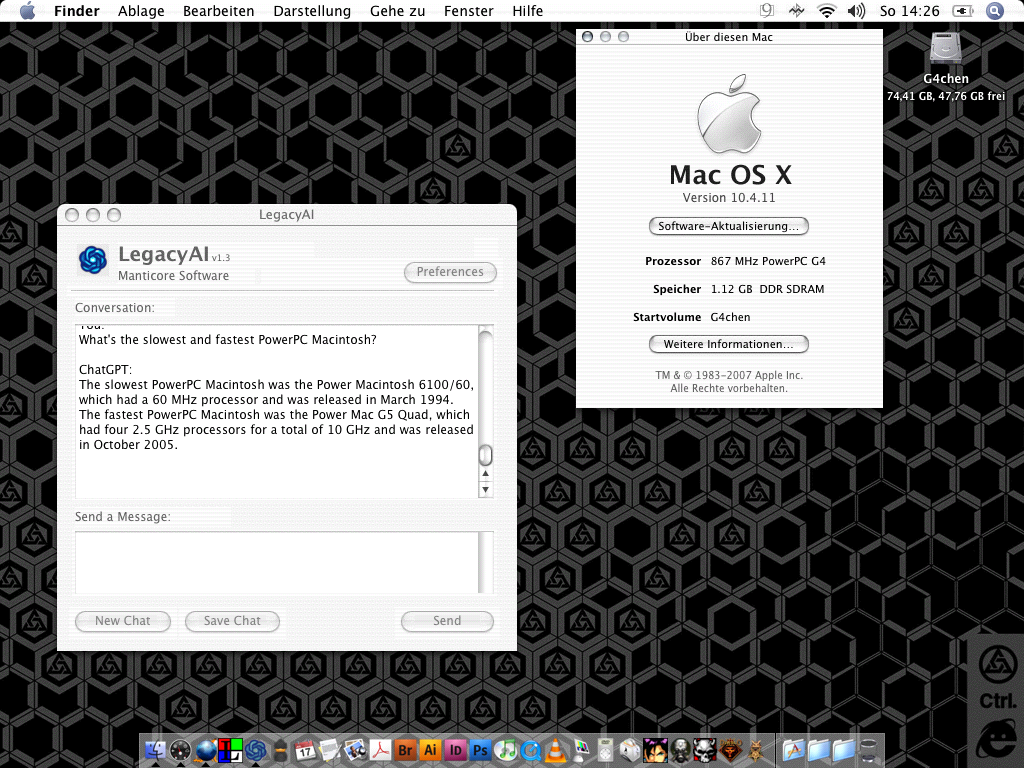Launch the Dashboard gauge icon in Dock
The image size is (1024, 768).
180,750
